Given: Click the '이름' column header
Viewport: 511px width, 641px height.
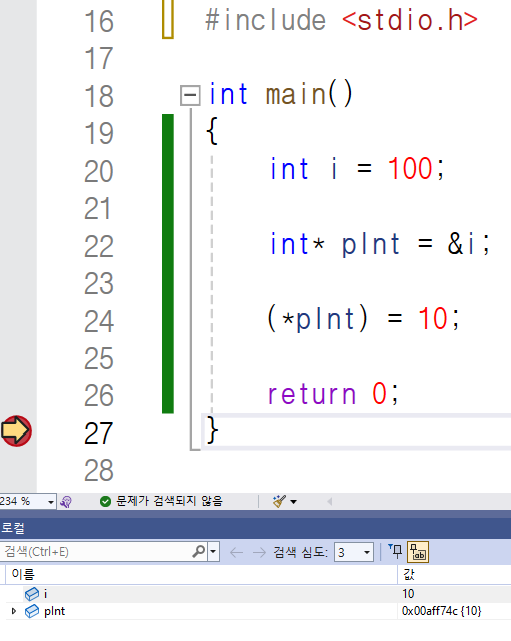Looking at the screenshot, I should [23, 574].
